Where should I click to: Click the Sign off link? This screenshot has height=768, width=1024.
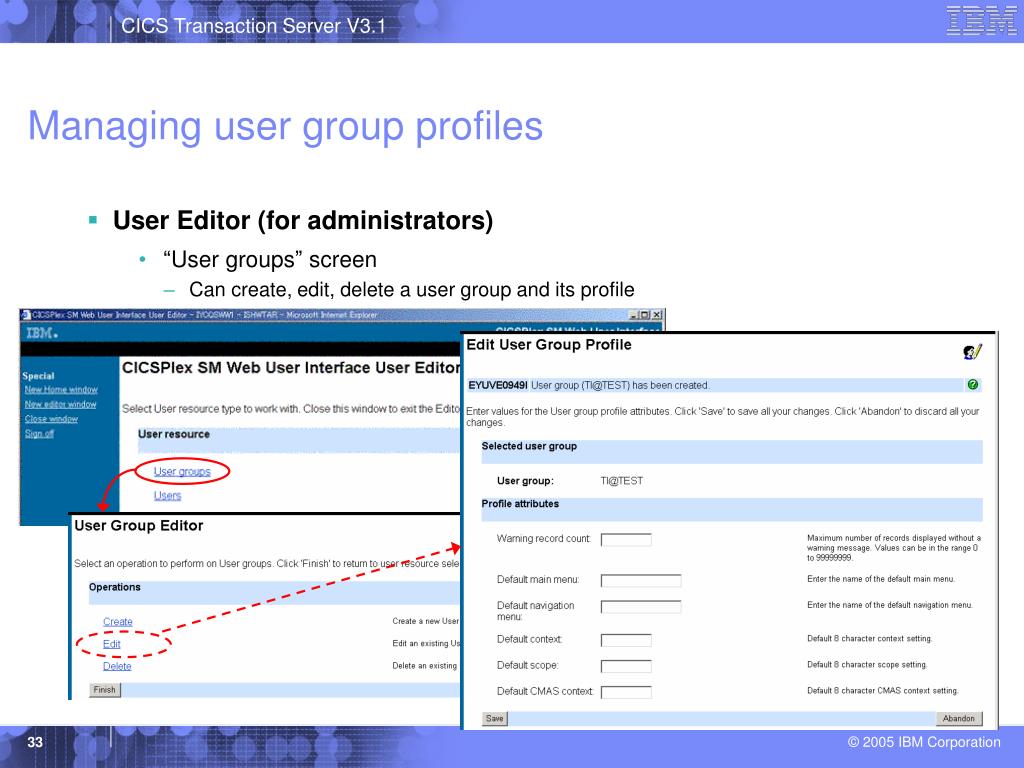coord(39,433)
